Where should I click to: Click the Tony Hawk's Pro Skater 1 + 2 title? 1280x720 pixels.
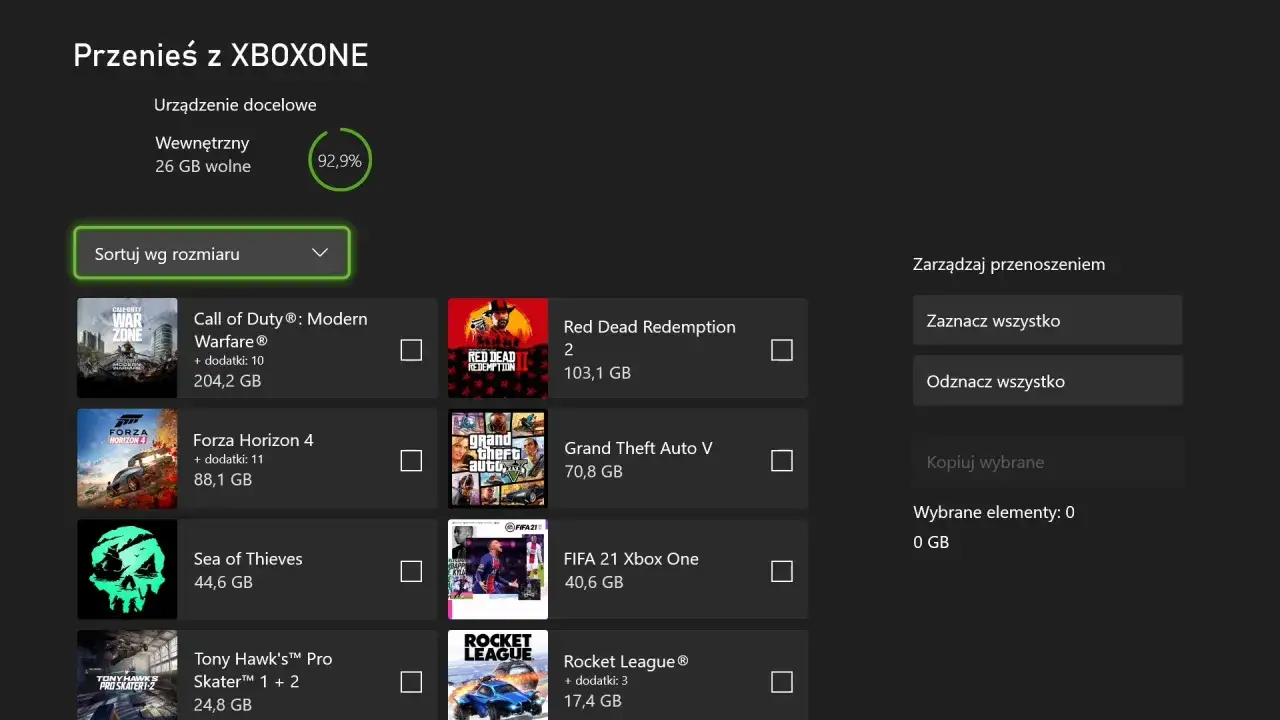tap(263, 670)
